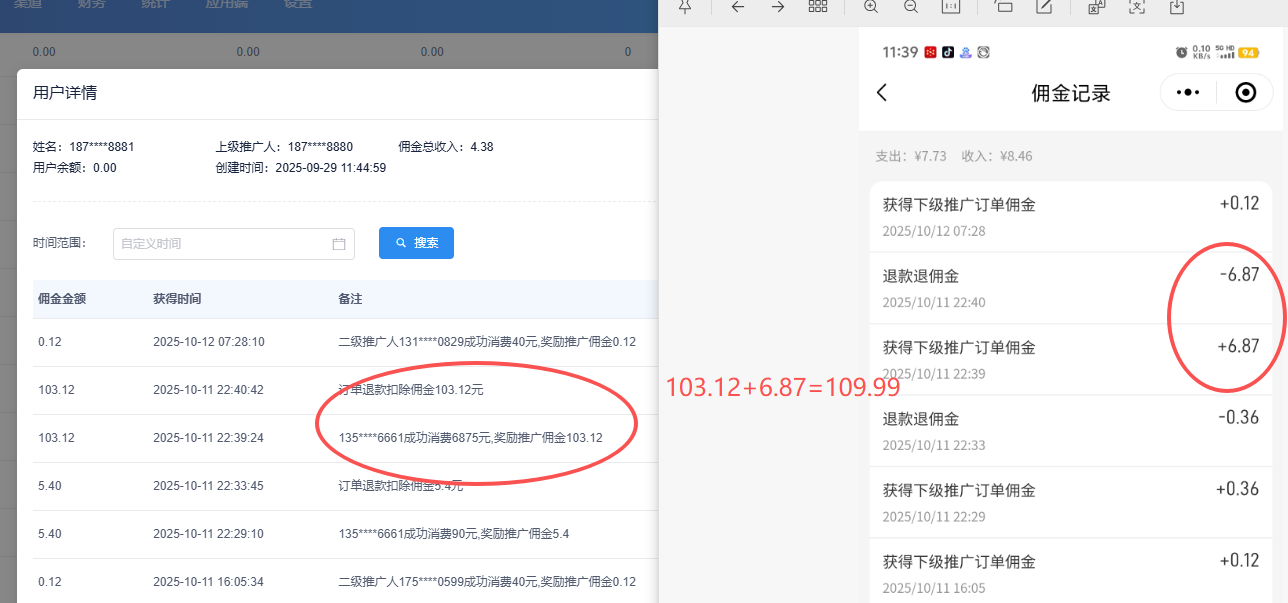Click the 佣金总收入：4.38 value
This screenshot has width=1288, height=603.
point(446,147)
